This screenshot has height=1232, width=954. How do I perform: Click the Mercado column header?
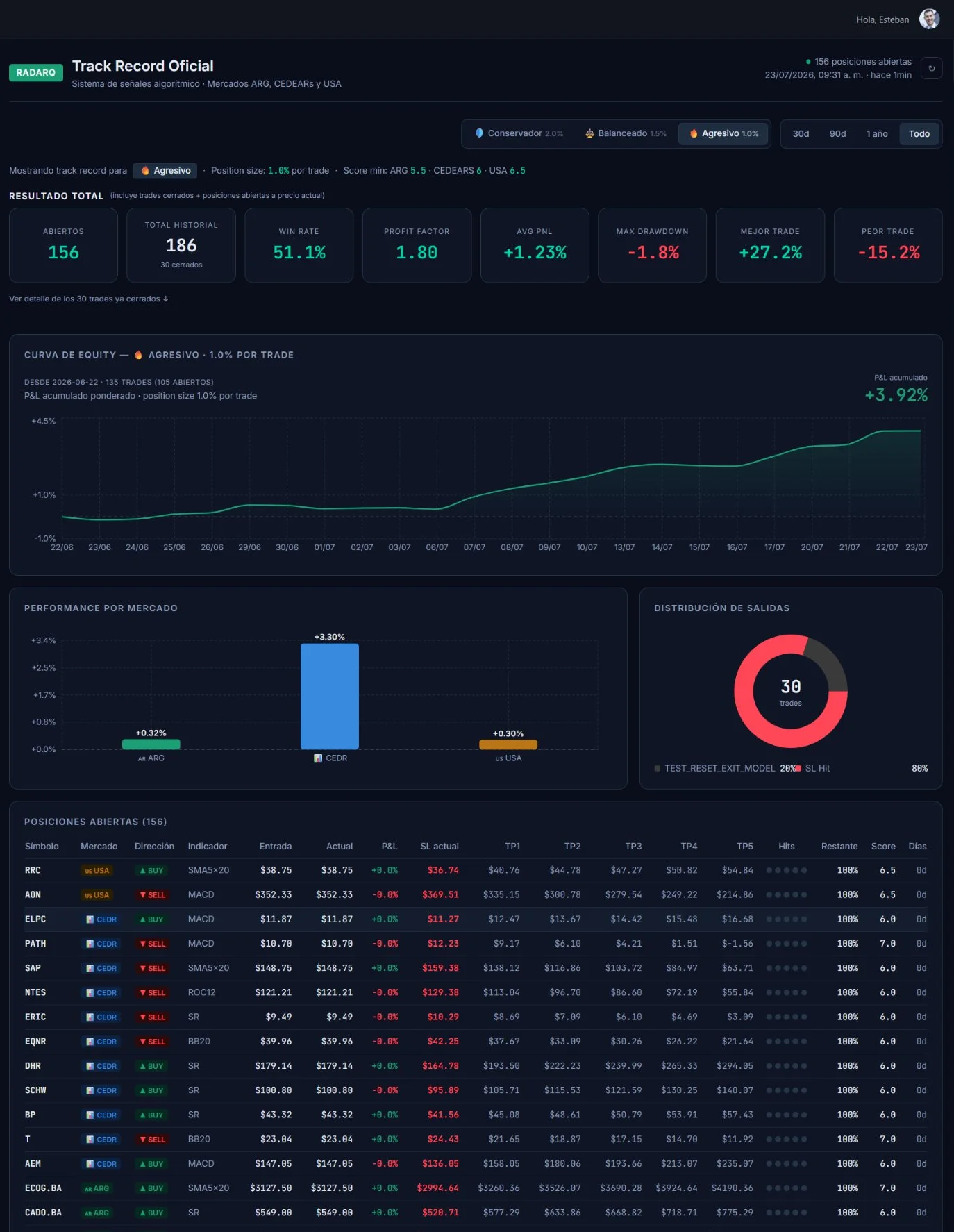pos(99,846)
